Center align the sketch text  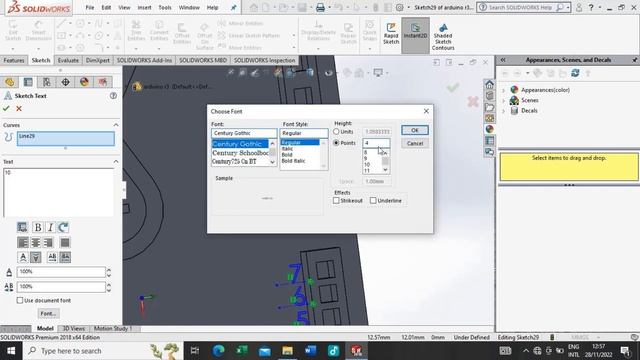pos(36,243)
